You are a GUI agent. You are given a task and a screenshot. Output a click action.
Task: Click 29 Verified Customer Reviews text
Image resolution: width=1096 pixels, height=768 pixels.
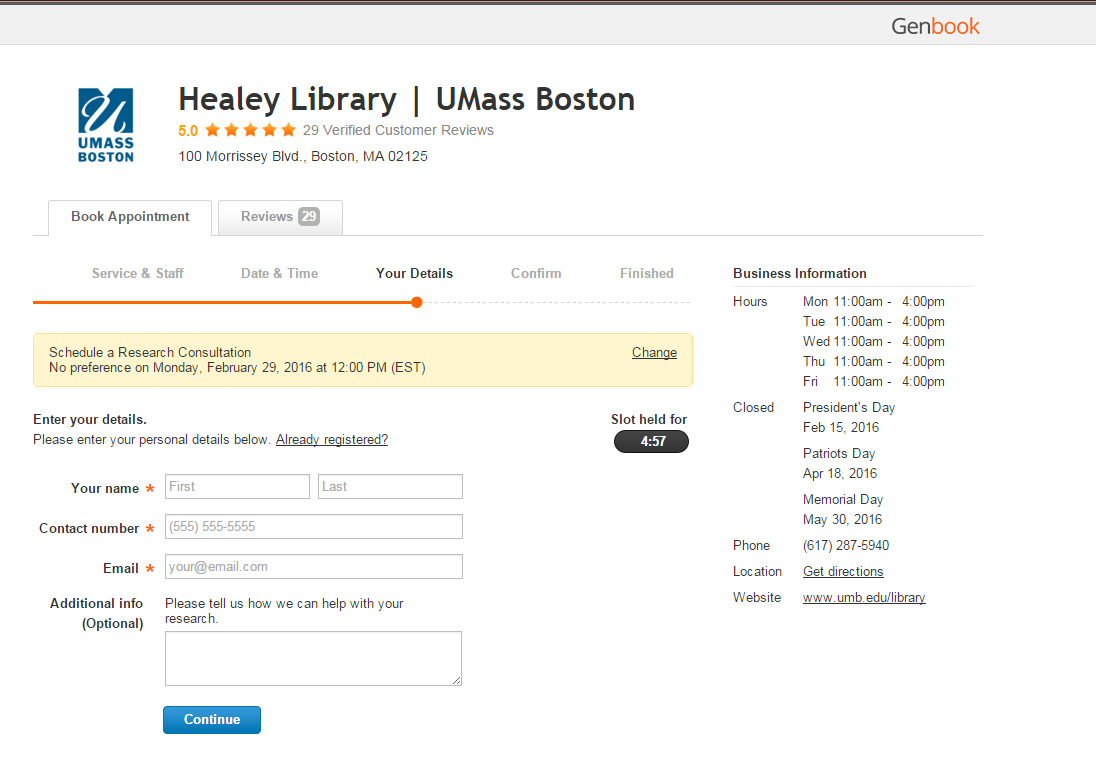(x=398, y=130)
